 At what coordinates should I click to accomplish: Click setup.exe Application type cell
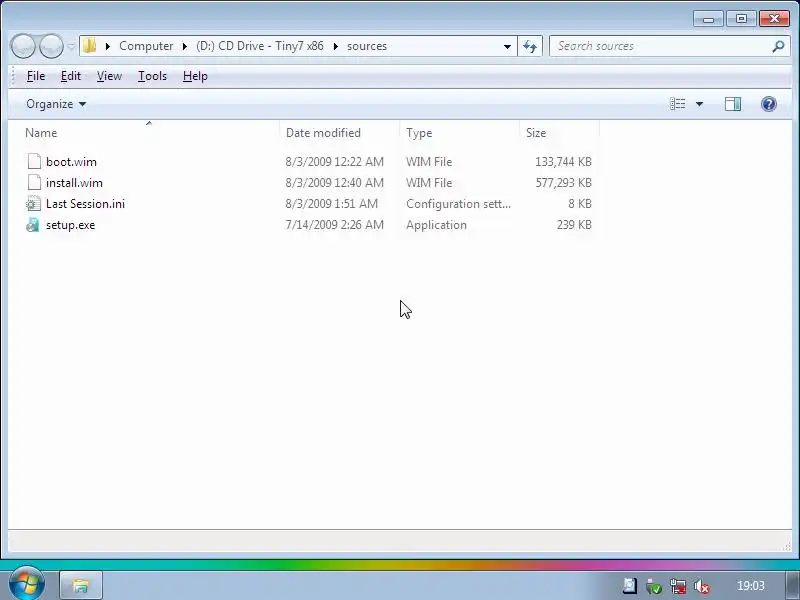click(x=436, y=225)
